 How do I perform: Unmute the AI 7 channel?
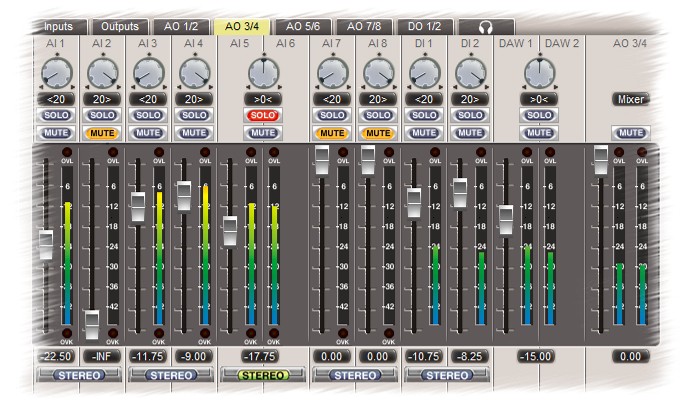[332, 133]
